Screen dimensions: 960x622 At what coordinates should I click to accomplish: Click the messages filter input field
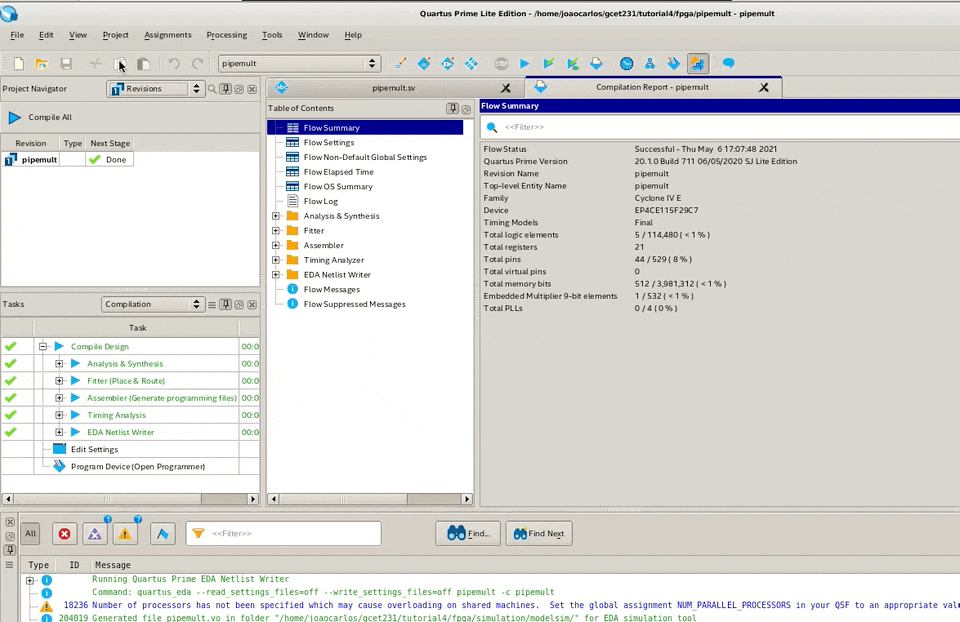283,533
